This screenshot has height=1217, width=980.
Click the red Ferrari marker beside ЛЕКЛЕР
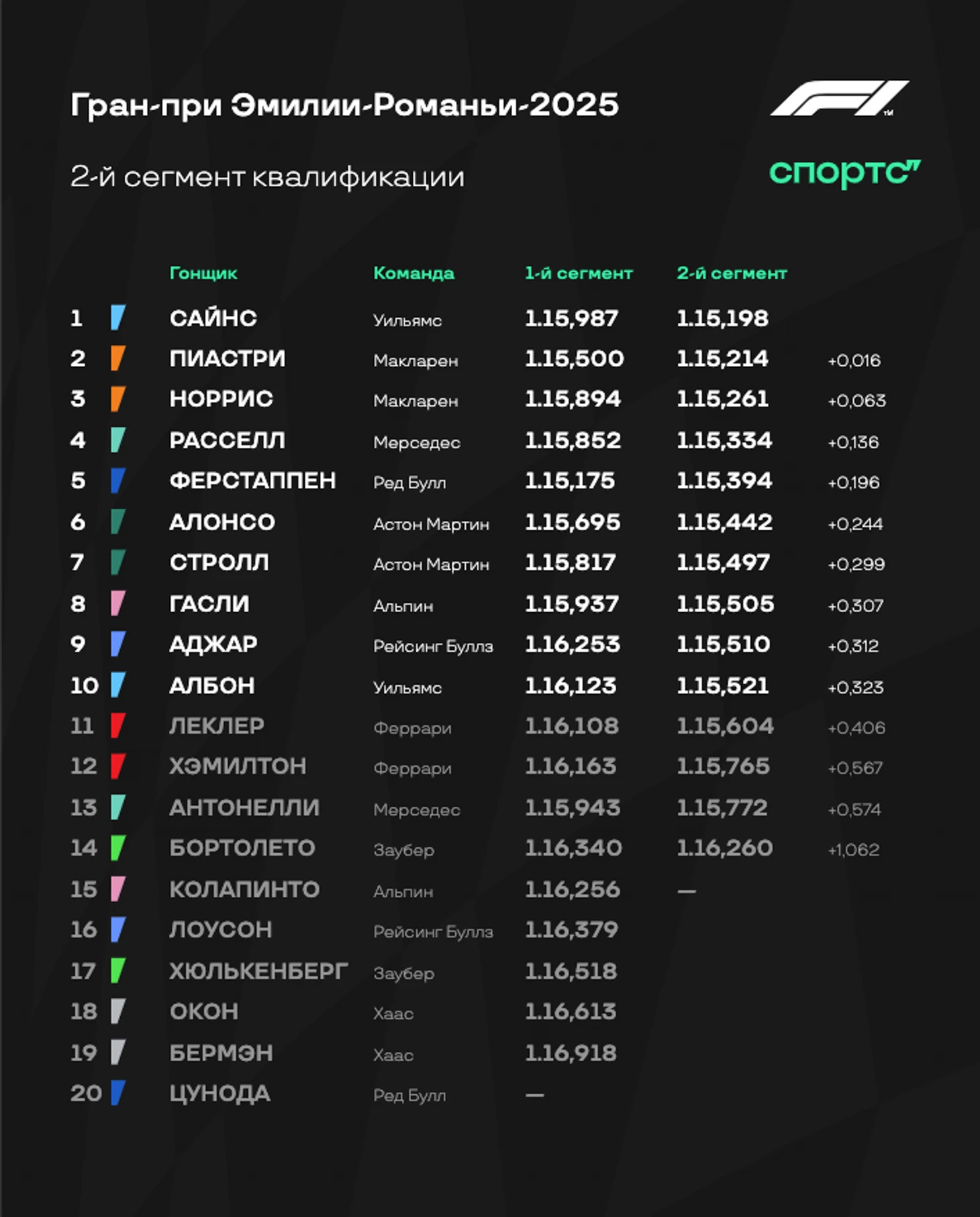pos(118,726)
